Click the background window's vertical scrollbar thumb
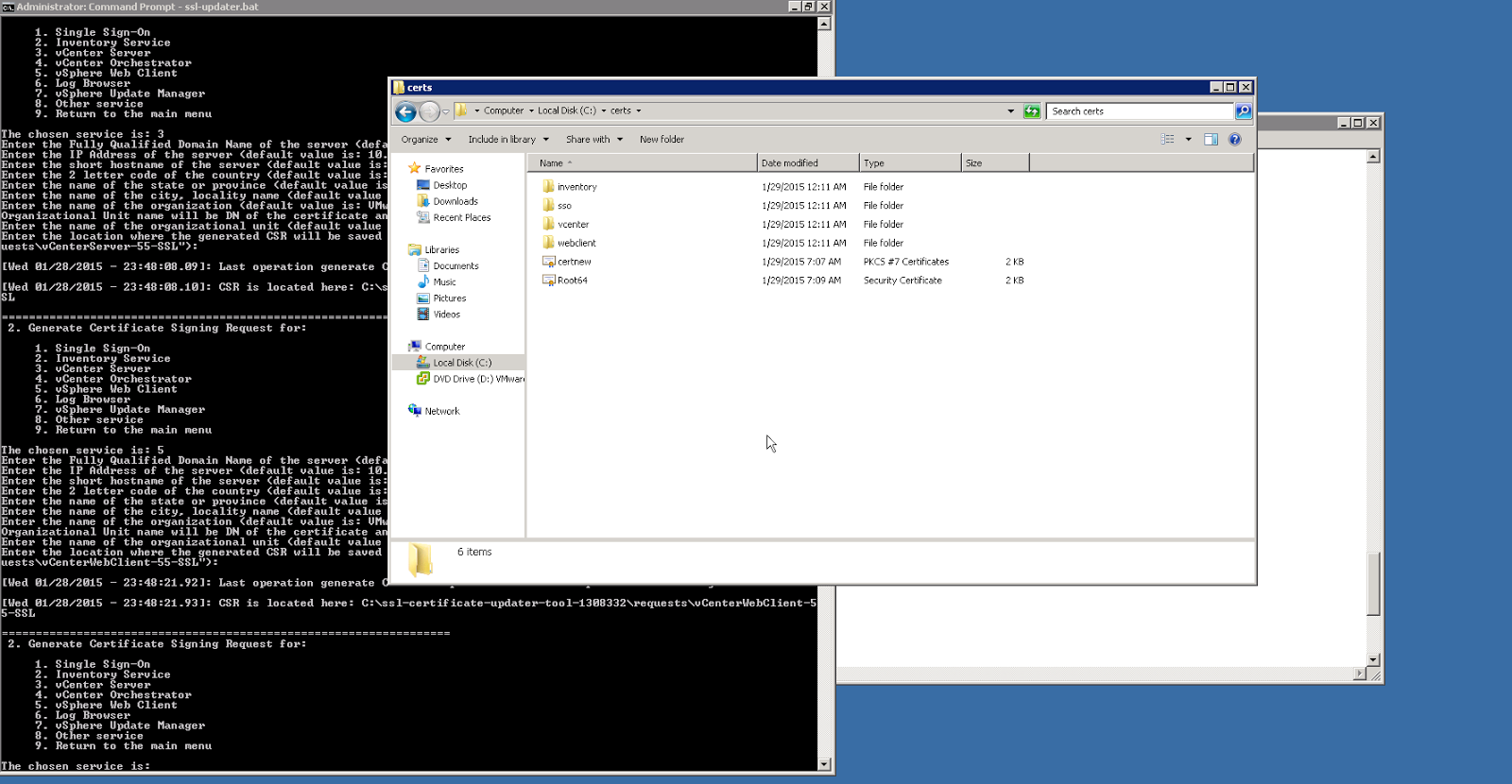The image size is (1512, 784). [x=1373, y=584]
